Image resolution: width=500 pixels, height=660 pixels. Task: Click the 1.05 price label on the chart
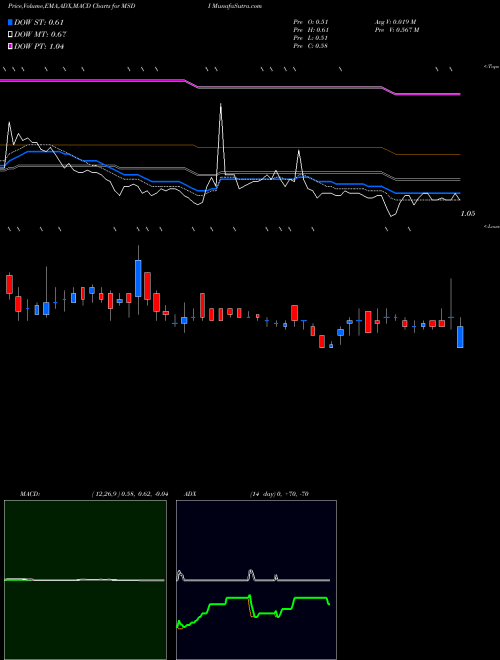tap(468, 214)
